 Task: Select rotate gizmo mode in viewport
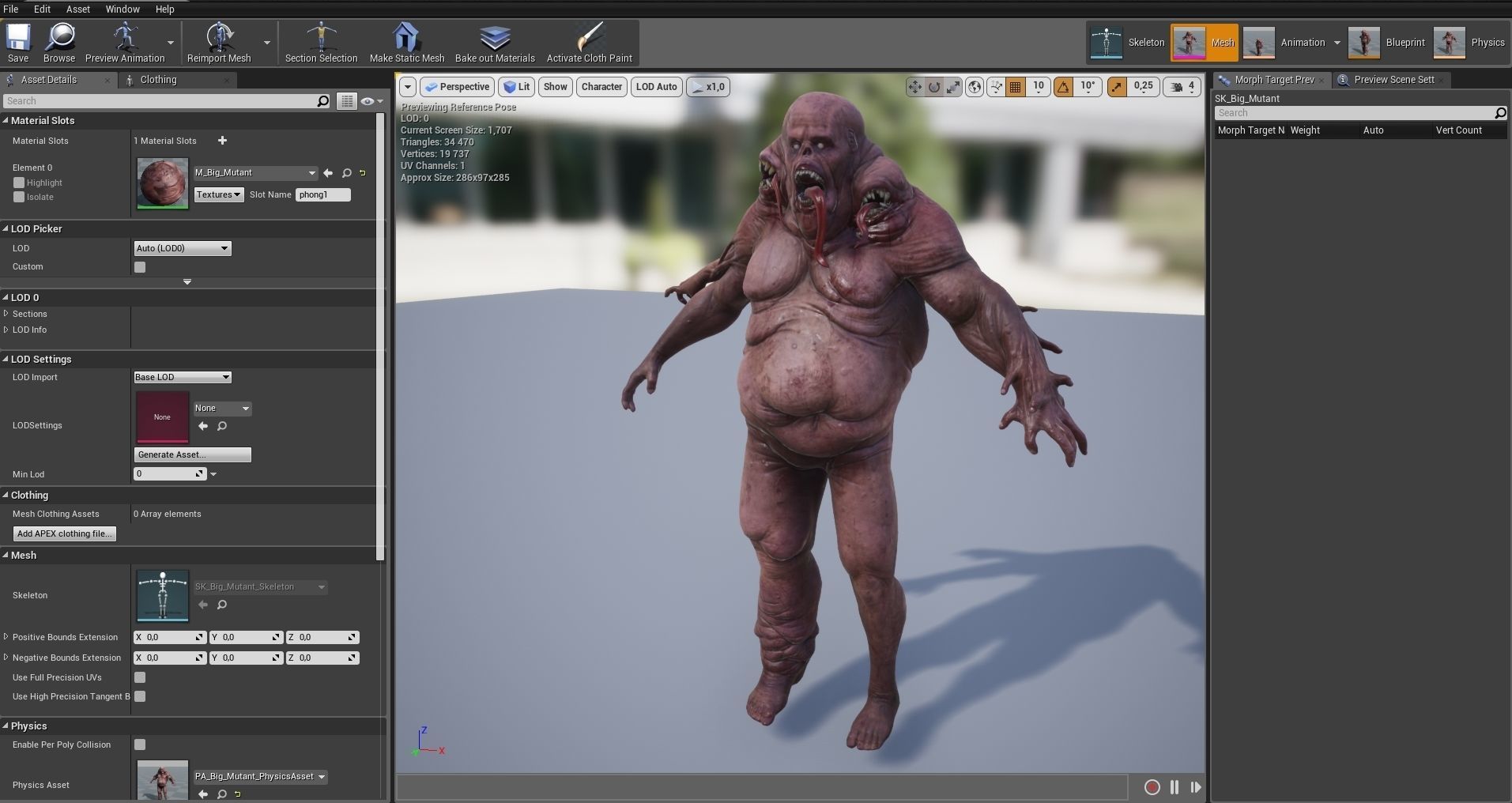pos(934,87)
